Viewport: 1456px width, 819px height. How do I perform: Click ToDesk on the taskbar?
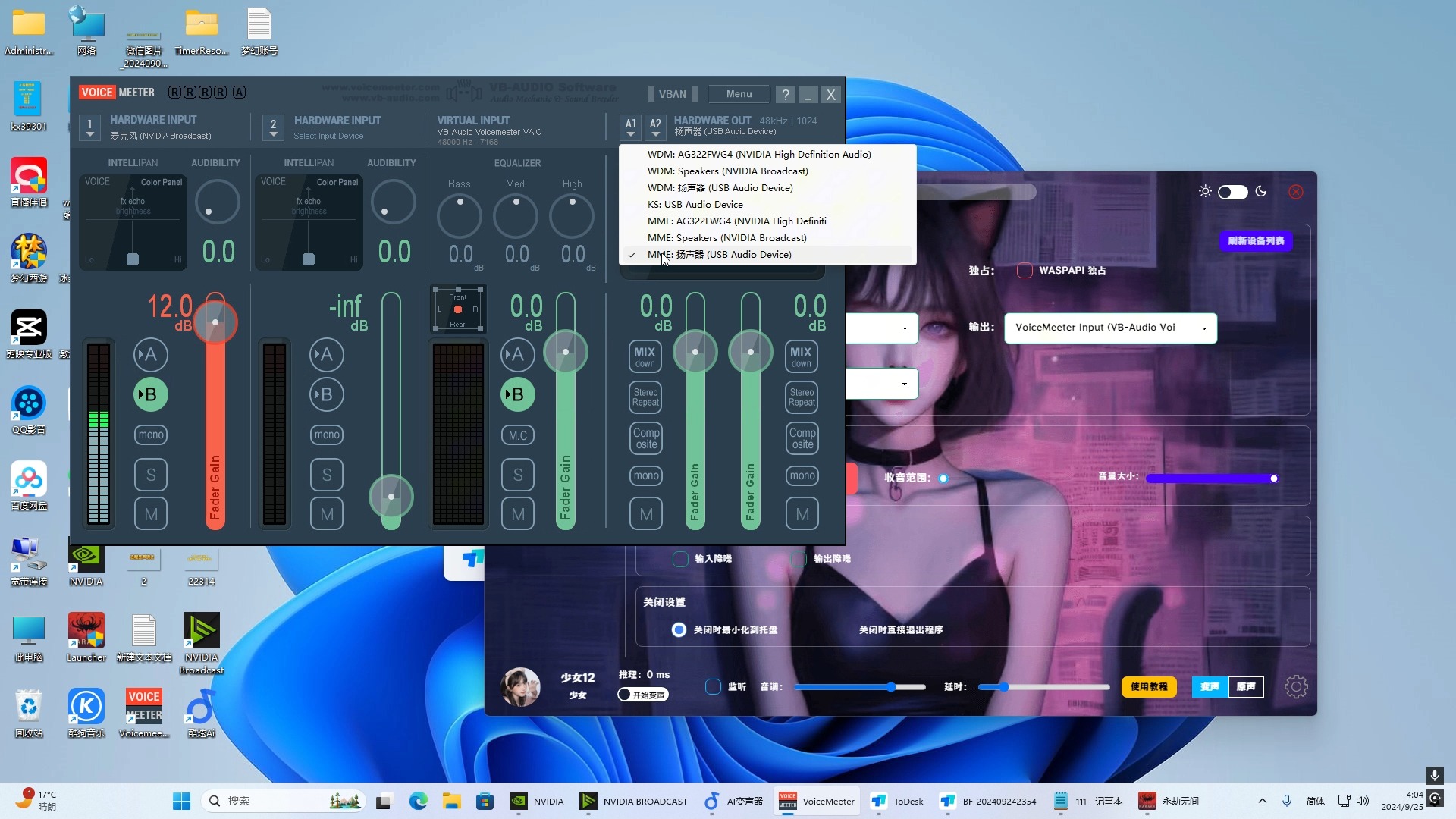[897, 801]
